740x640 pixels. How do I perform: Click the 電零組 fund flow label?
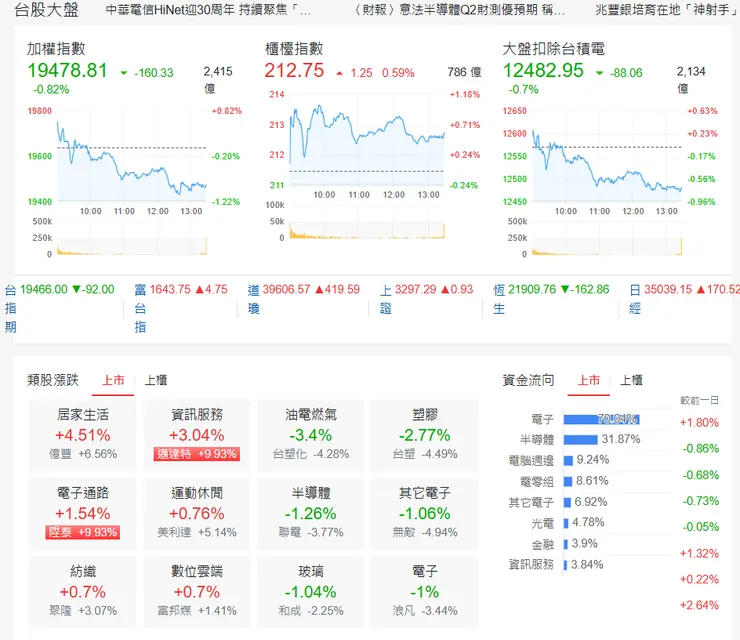click(x=536, y=482)
